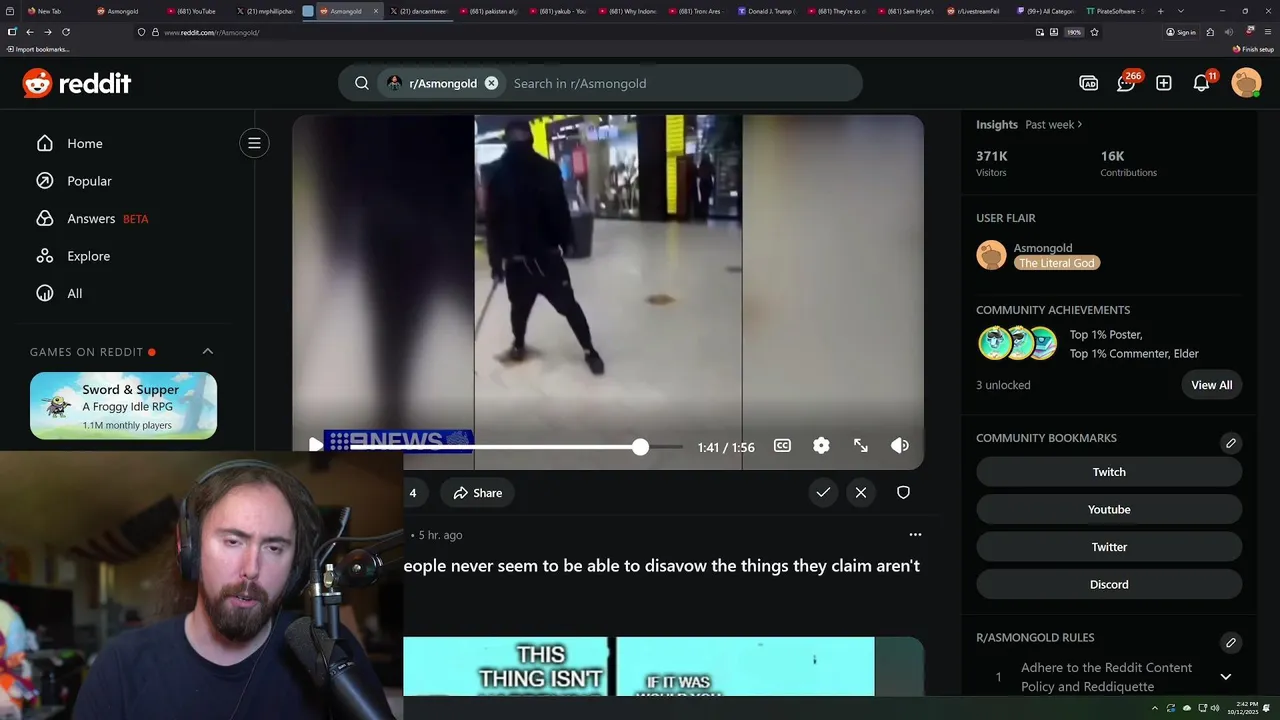Open the browser hamburger menu

1267,32
